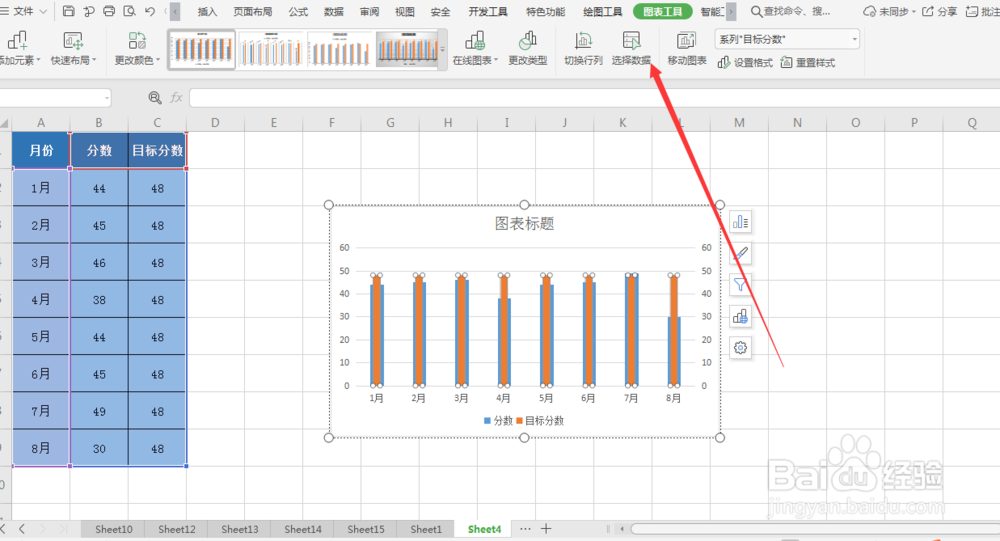Click the Print Preview icon
This screenshot has width=1000, height=541.
[x=129, y=11]
